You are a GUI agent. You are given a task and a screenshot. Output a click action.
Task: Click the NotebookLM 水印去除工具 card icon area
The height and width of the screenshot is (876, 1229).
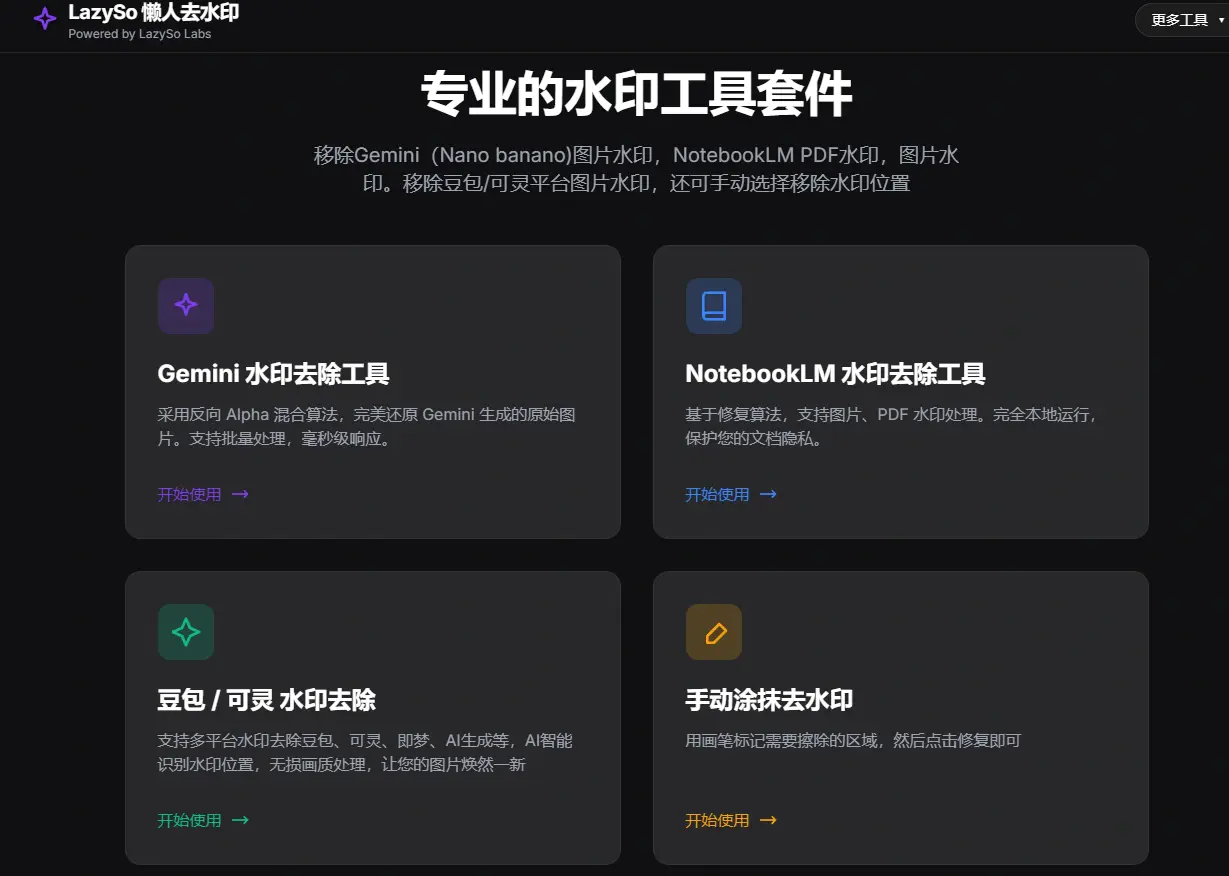pyautogui.click(x=713, y=306)
